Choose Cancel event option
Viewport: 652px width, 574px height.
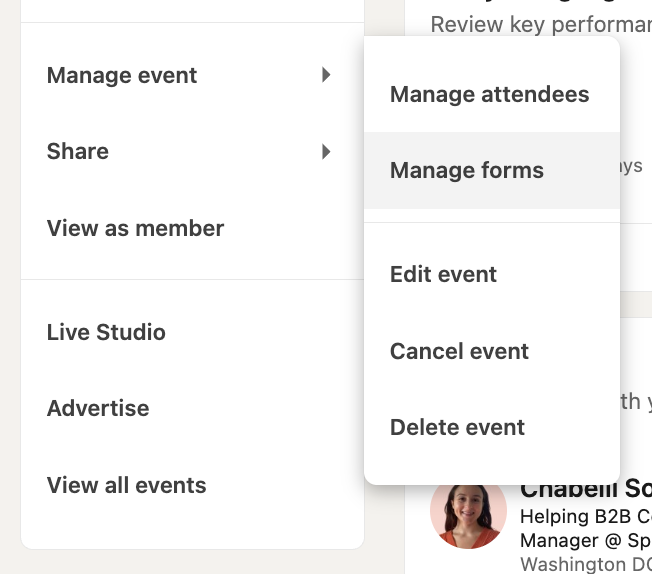pos(492,351)
